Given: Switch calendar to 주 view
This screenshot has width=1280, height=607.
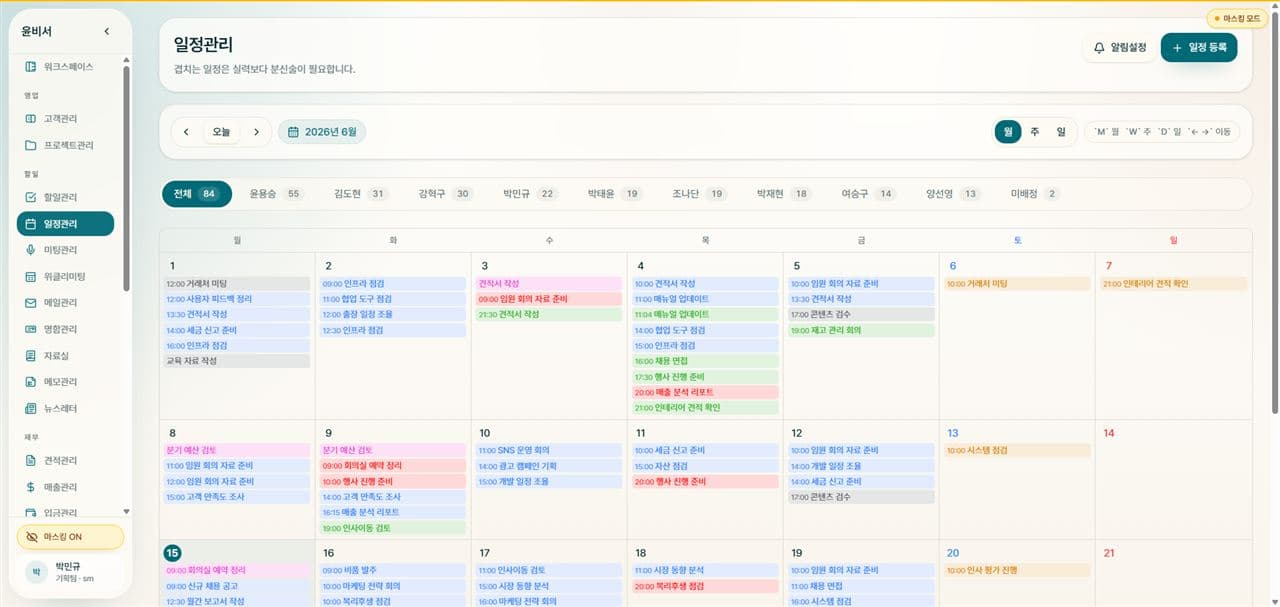Looking at the screenshot, I should 1035,131.
